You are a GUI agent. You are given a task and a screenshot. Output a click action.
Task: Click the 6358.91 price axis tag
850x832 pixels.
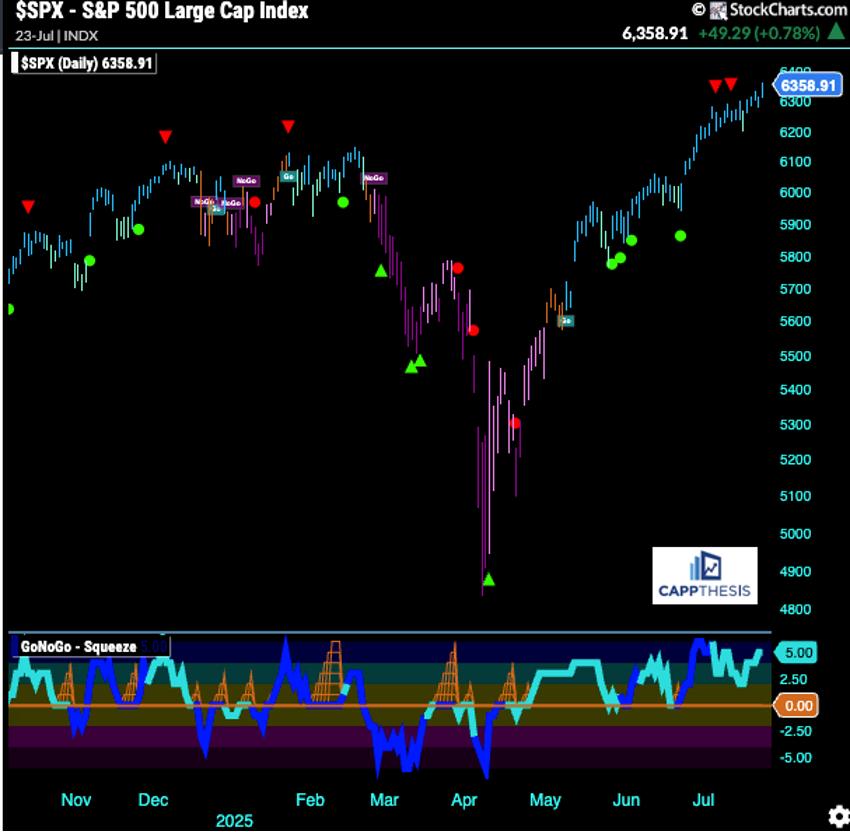(x=808, y=85)
